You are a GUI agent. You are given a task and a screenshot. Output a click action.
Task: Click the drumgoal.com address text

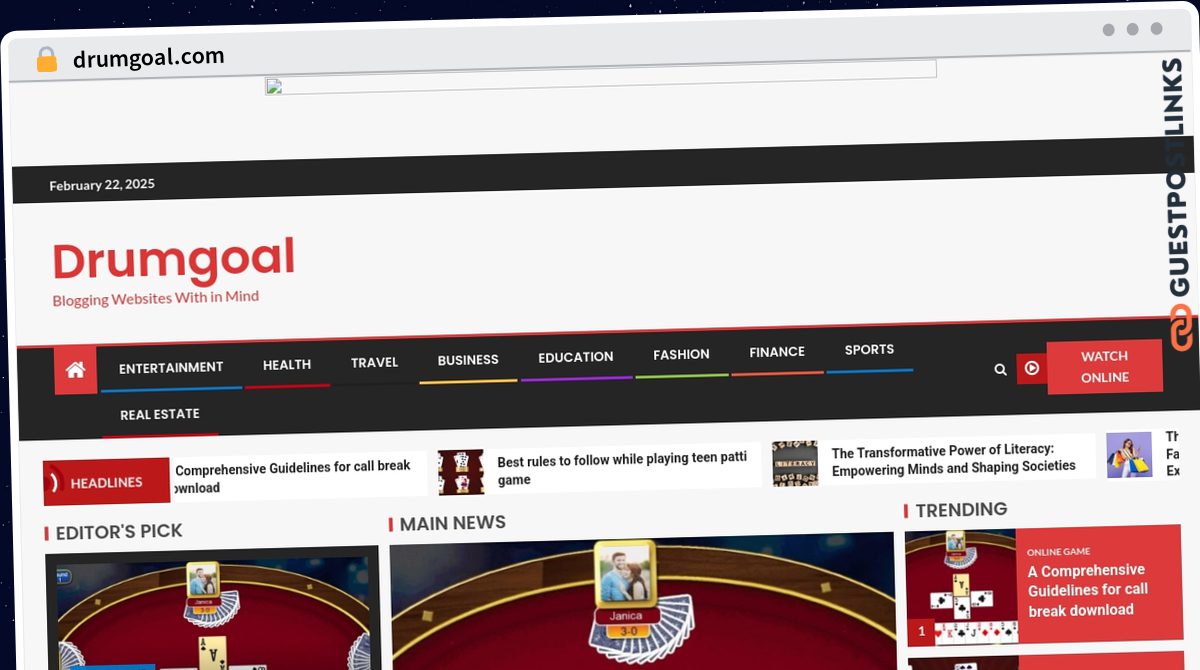point(149,57)
